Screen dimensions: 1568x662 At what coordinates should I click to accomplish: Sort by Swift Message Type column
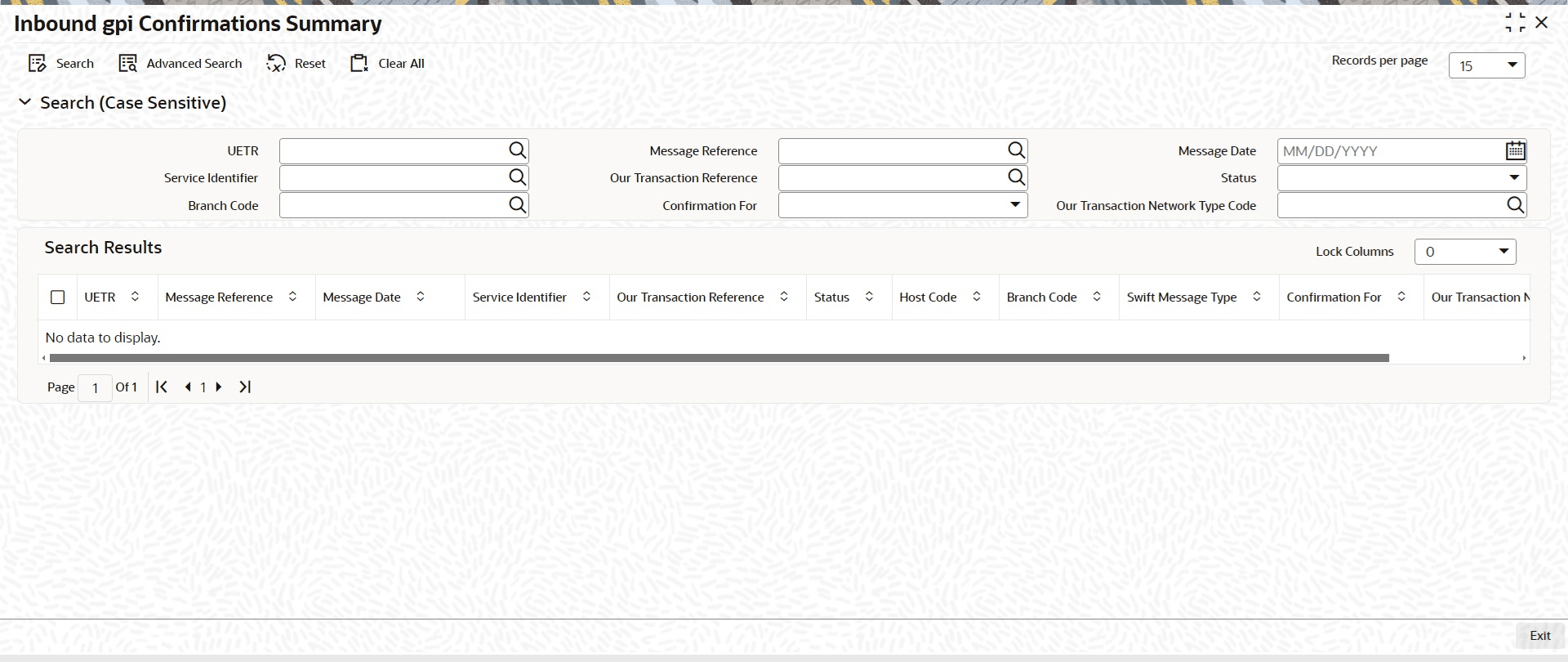click(x=1257, y=297)
